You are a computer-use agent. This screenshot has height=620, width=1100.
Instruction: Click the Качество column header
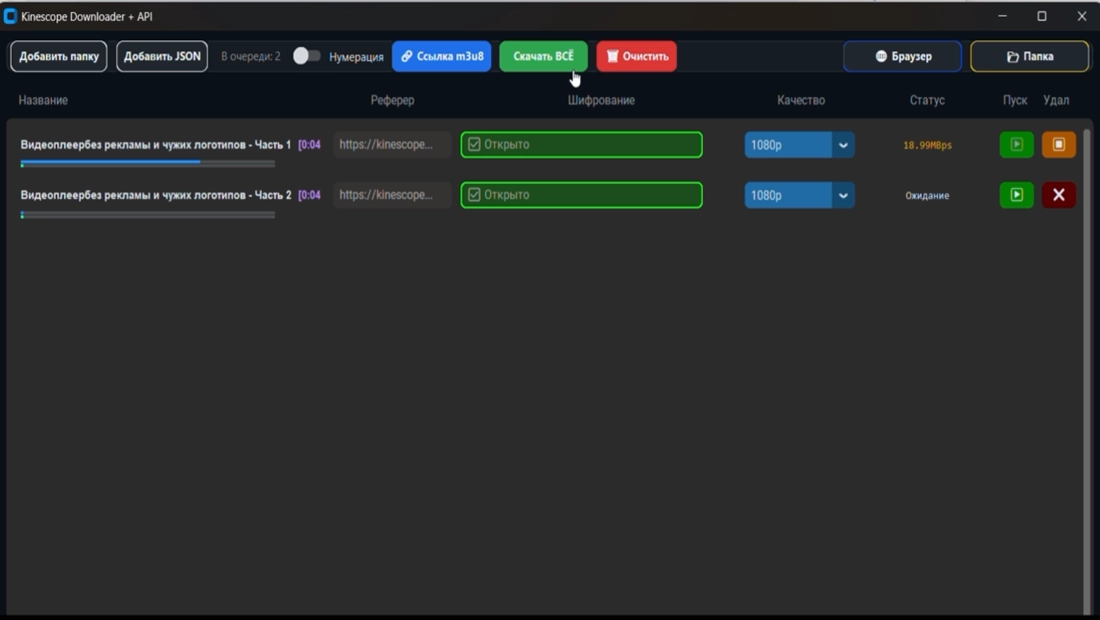801,100
